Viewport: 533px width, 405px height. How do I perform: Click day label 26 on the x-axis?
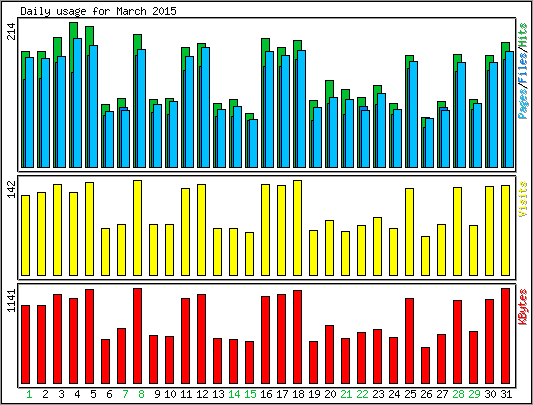click(426, 394)
